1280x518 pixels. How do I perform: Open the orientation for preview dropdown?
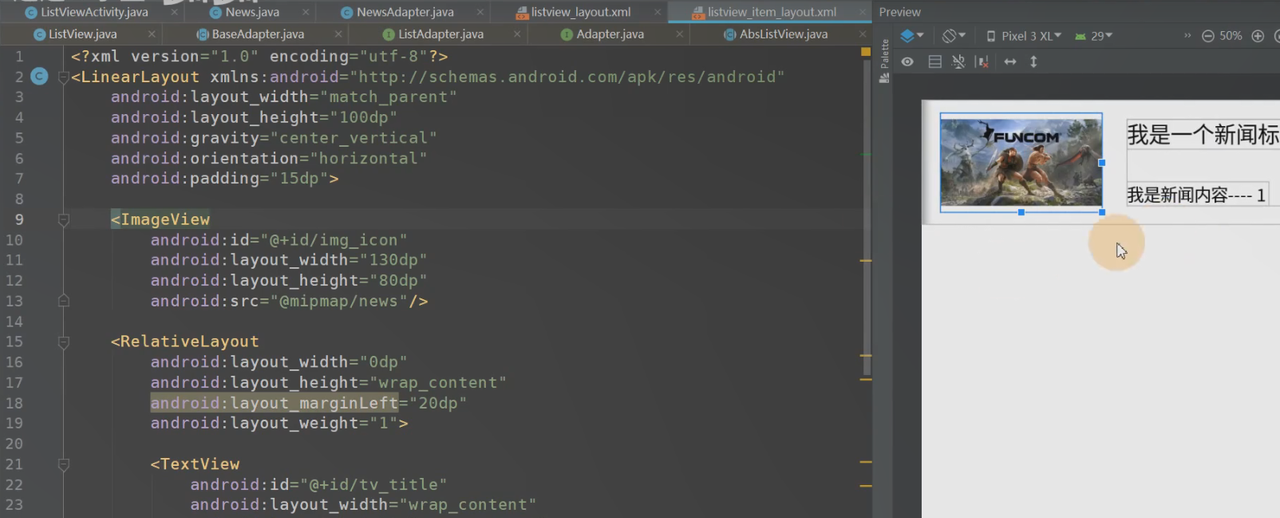pos(953,36)
